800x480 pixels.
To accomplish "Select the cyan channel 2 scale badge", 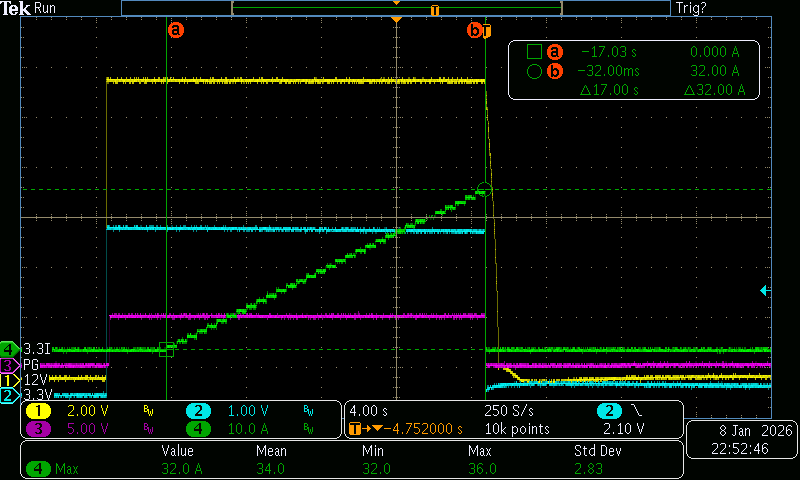I will [x=199, y=411].
